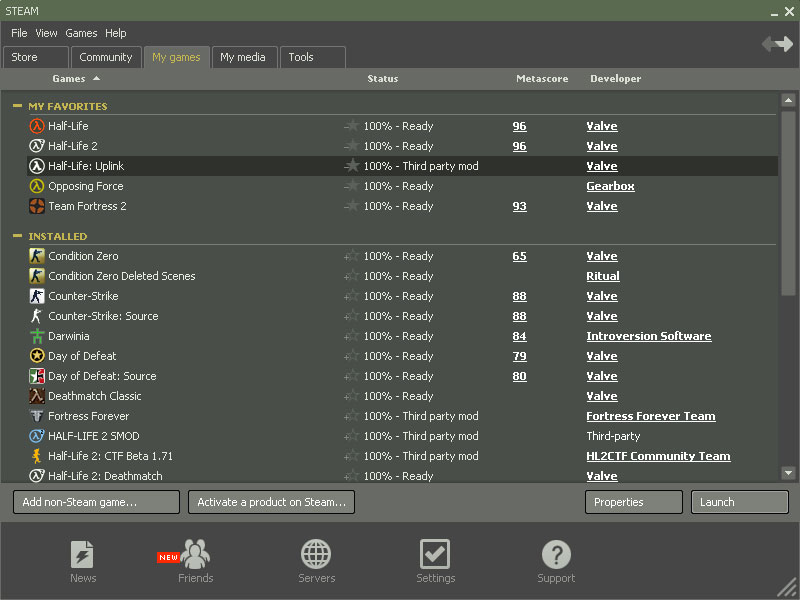Viewport: 800px width, 600px height.
Task: Click the Condition Zero game icon
Action: tap(37, 256)
